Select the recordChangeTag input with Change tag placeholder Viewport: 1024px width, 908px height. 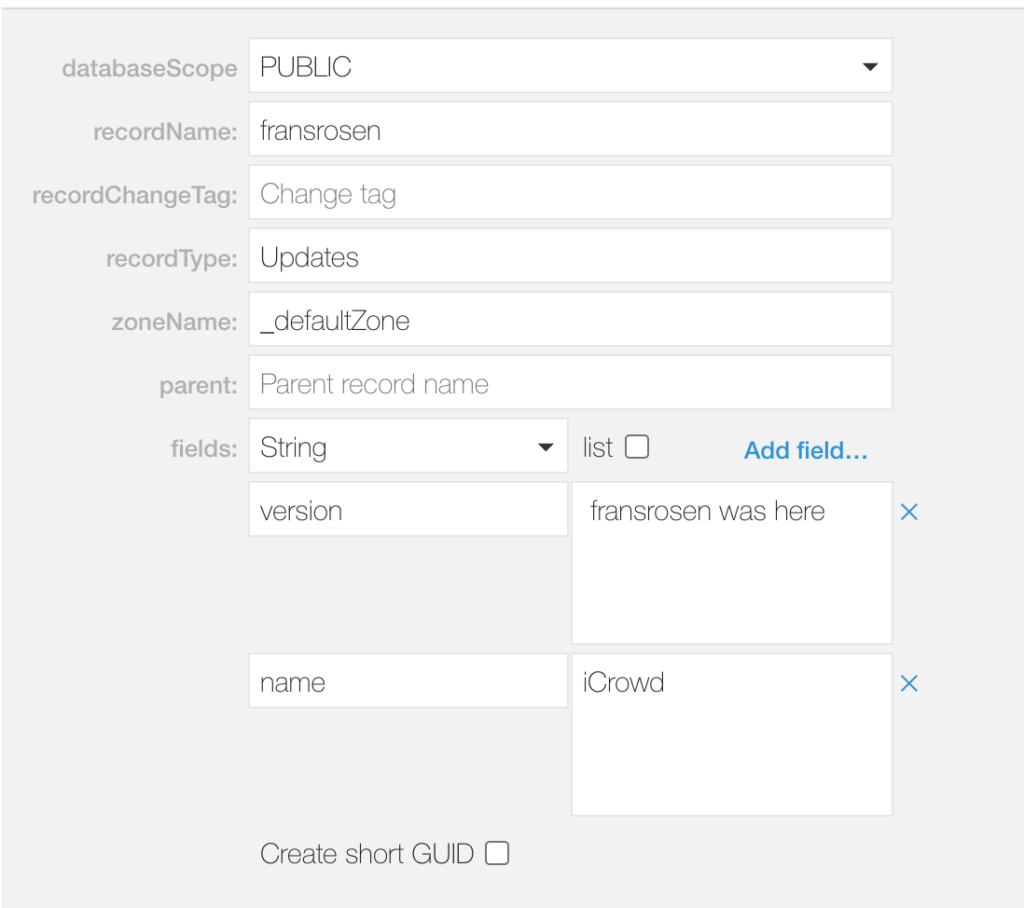point(569,192)
